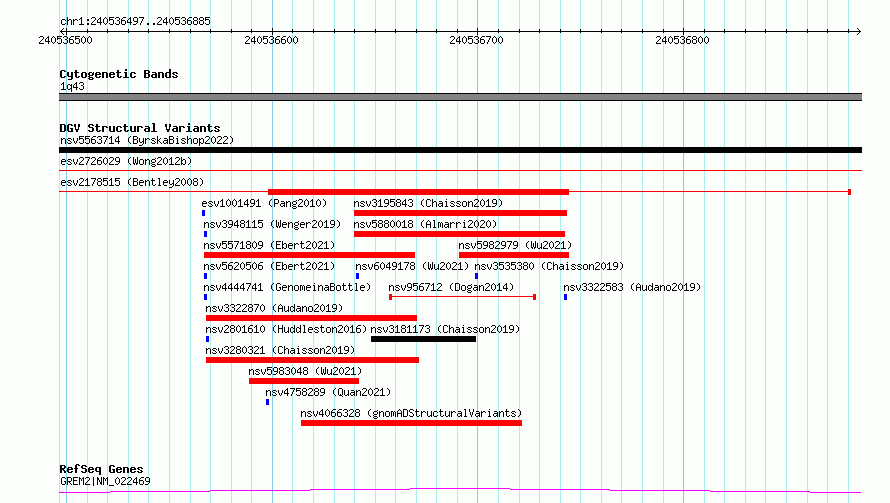Viewport: 890px width, 503px height.
Task: Click blue marker under nsv3948115 (Wenger2019)
Action: click(205, 234)
